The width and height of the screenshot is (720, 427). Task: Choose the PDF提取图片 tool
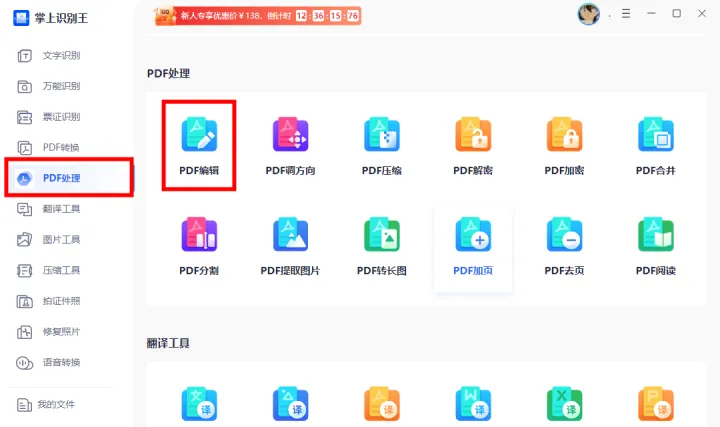(290, 246)
